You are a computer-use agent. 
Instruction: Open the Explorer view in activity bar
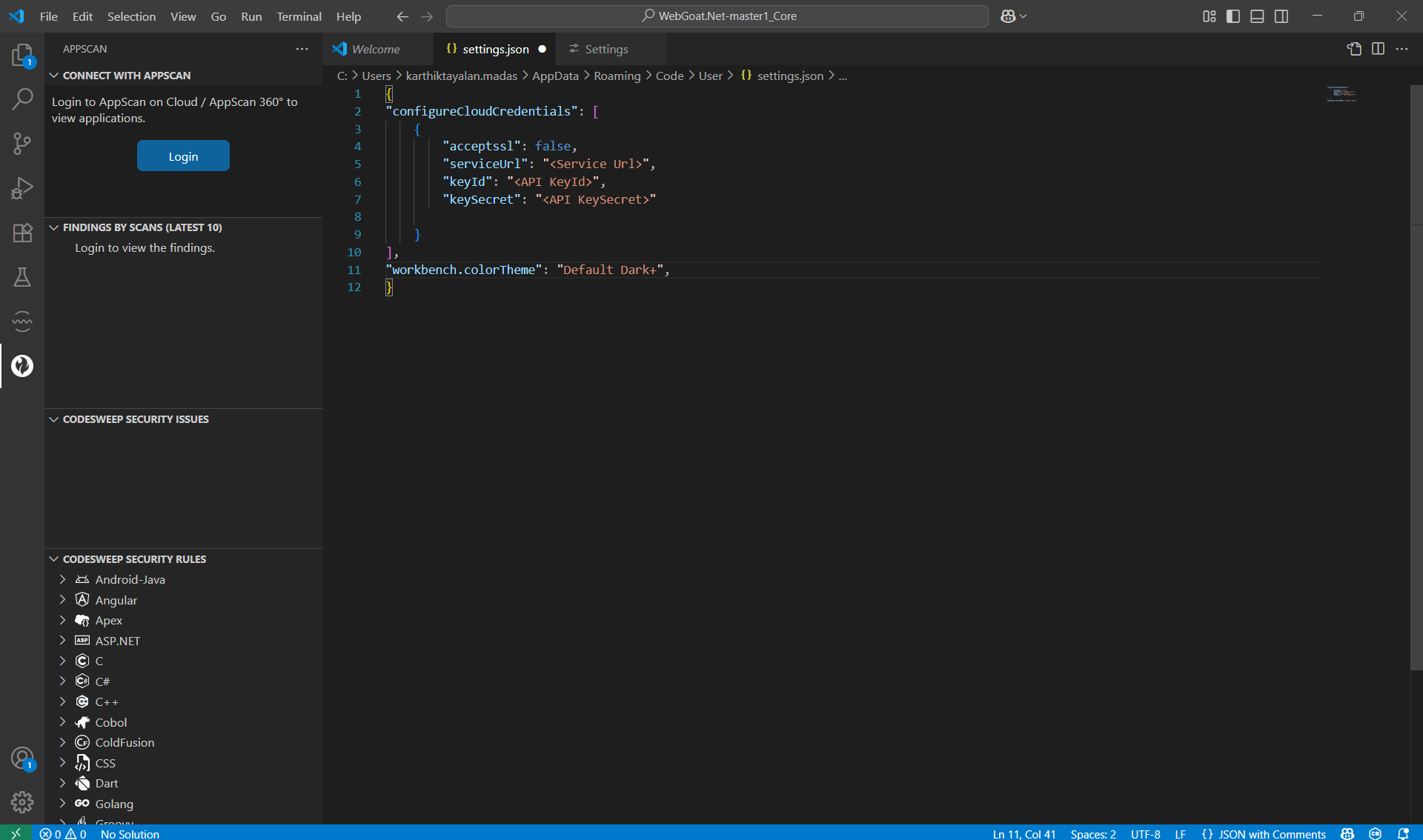(22, 55)
